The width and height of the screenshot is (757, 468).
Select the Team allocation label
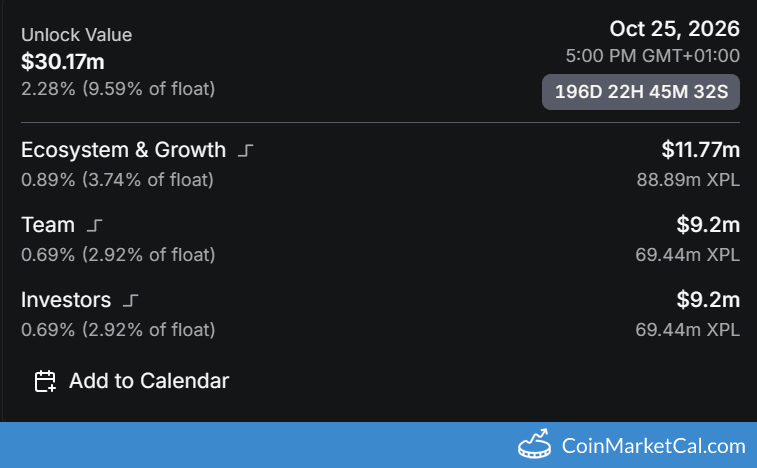pyautogui.click(x=48, y=225)
